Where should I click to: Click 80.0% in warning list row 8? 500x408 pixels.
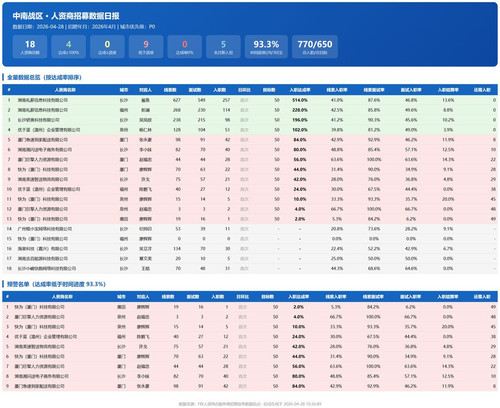click(298, 376)
